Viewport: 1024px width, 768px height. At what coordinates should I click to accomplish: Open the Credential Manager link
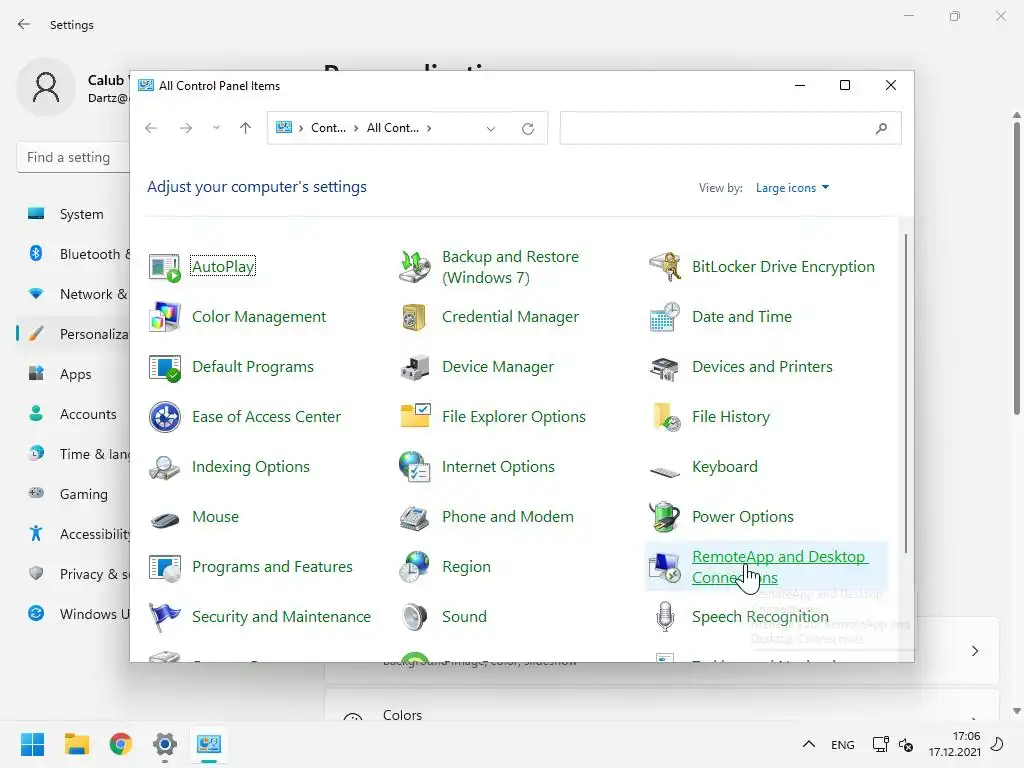pyautogui.click(x=510, y=317)
